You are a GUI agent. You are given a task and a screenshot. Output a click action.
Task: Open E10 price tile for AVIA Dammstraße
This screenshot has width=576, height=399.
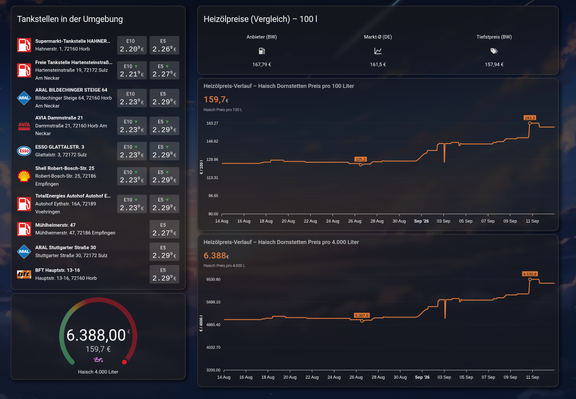coord(132,126)
